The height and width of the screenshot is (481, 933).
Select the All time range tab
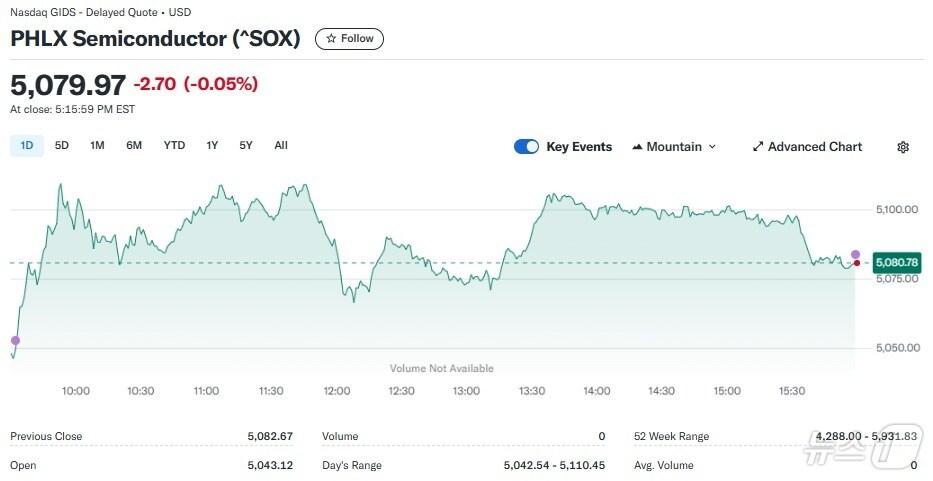coord(281,146)
